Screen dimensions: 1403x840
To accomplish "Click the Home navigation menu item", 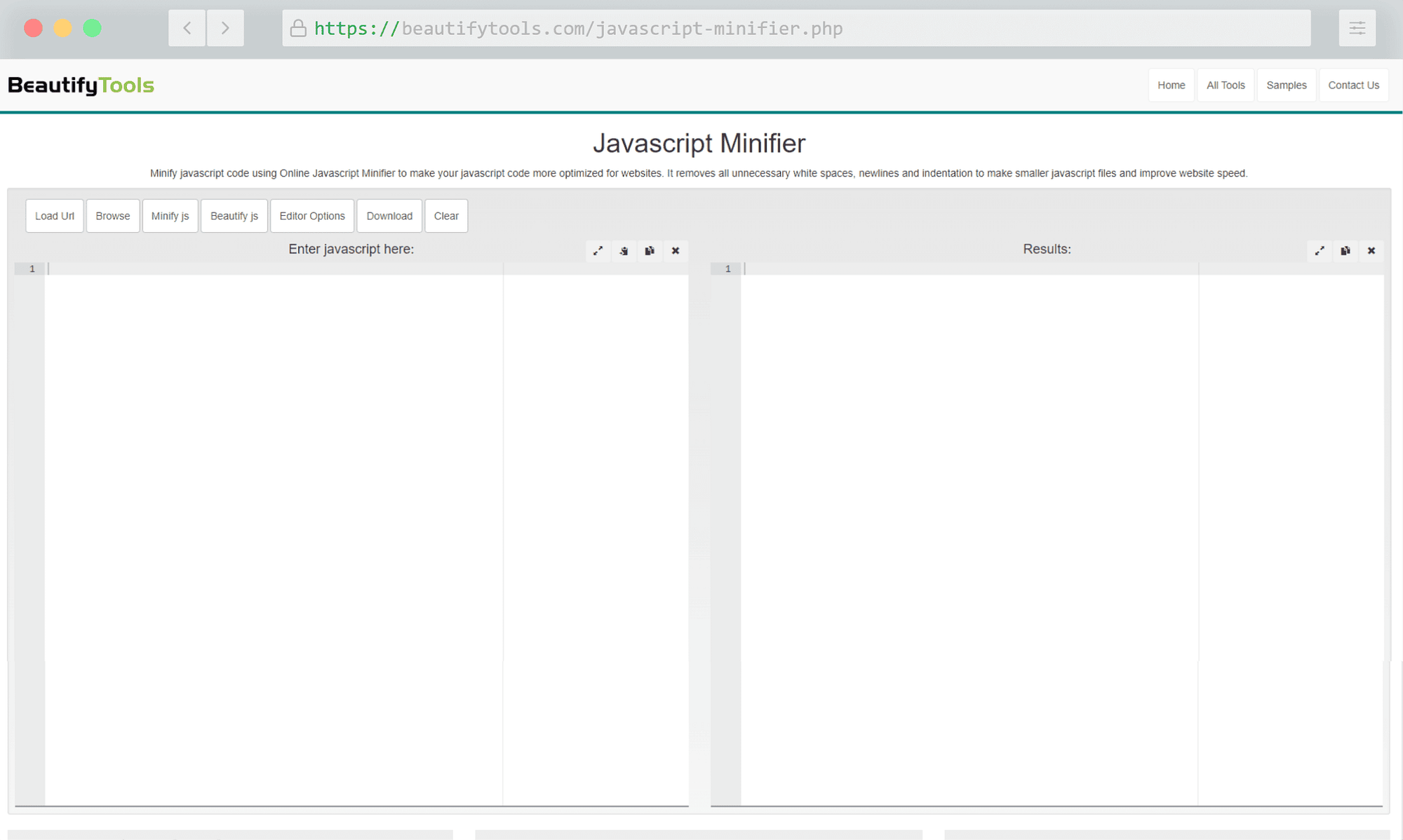I will tap(1171, 85).
